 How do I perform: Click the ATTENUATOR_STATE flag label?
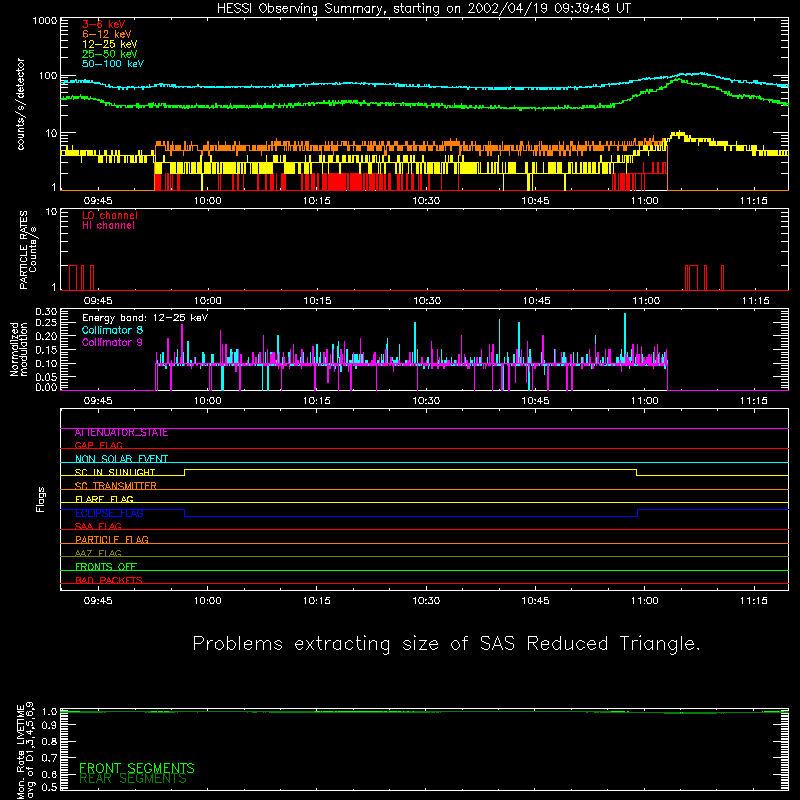pos(121,433)
